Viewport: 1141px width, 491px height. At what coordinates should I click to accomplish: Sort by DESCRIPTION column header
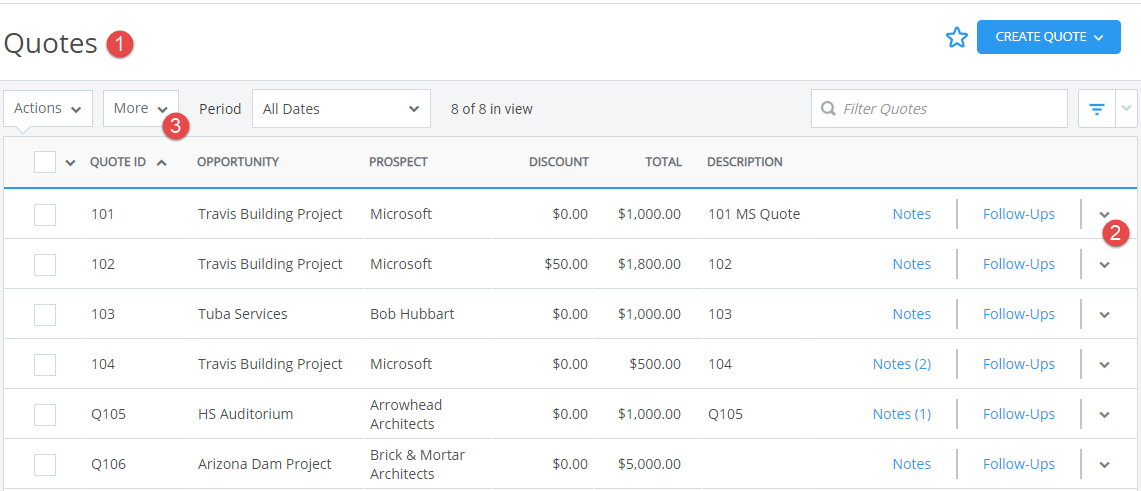click(745, 161)
